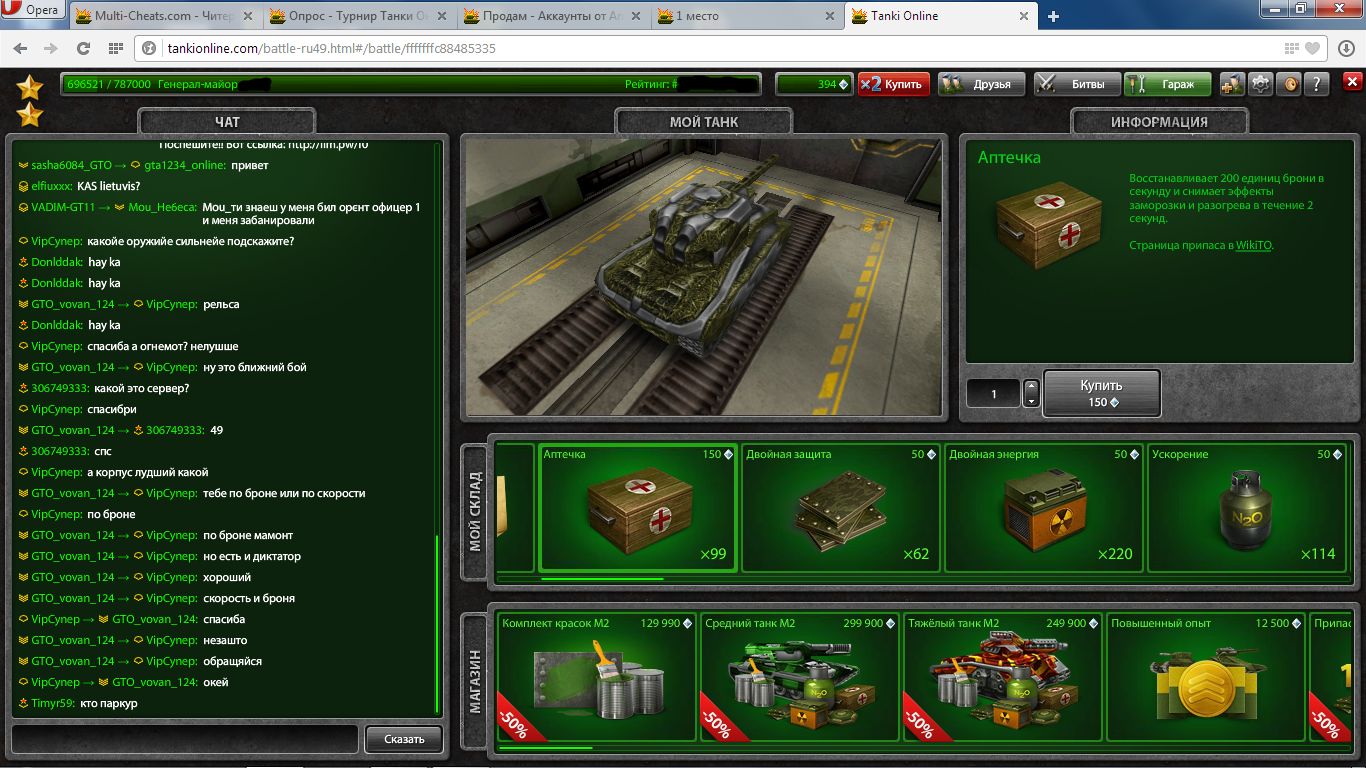Open a new browser tab with plus
This screenshot has width=1366, height=768.
click(x=1054, y=17)
